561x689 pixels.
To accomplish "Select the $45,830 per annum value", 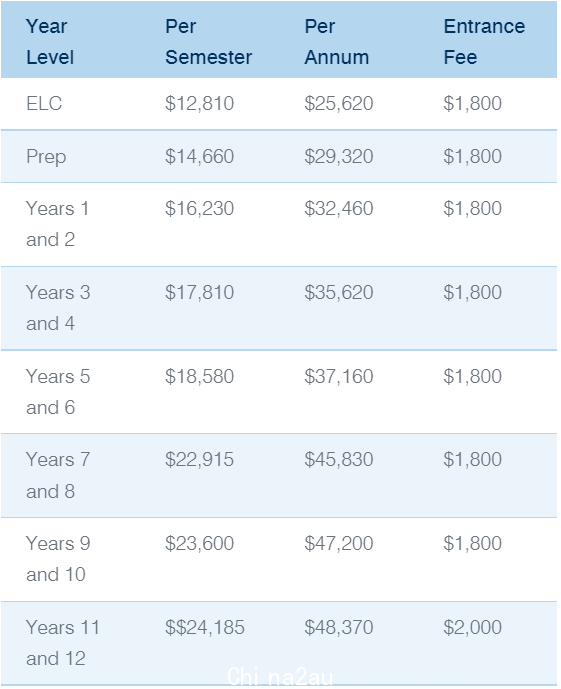I will coord(339,460).
